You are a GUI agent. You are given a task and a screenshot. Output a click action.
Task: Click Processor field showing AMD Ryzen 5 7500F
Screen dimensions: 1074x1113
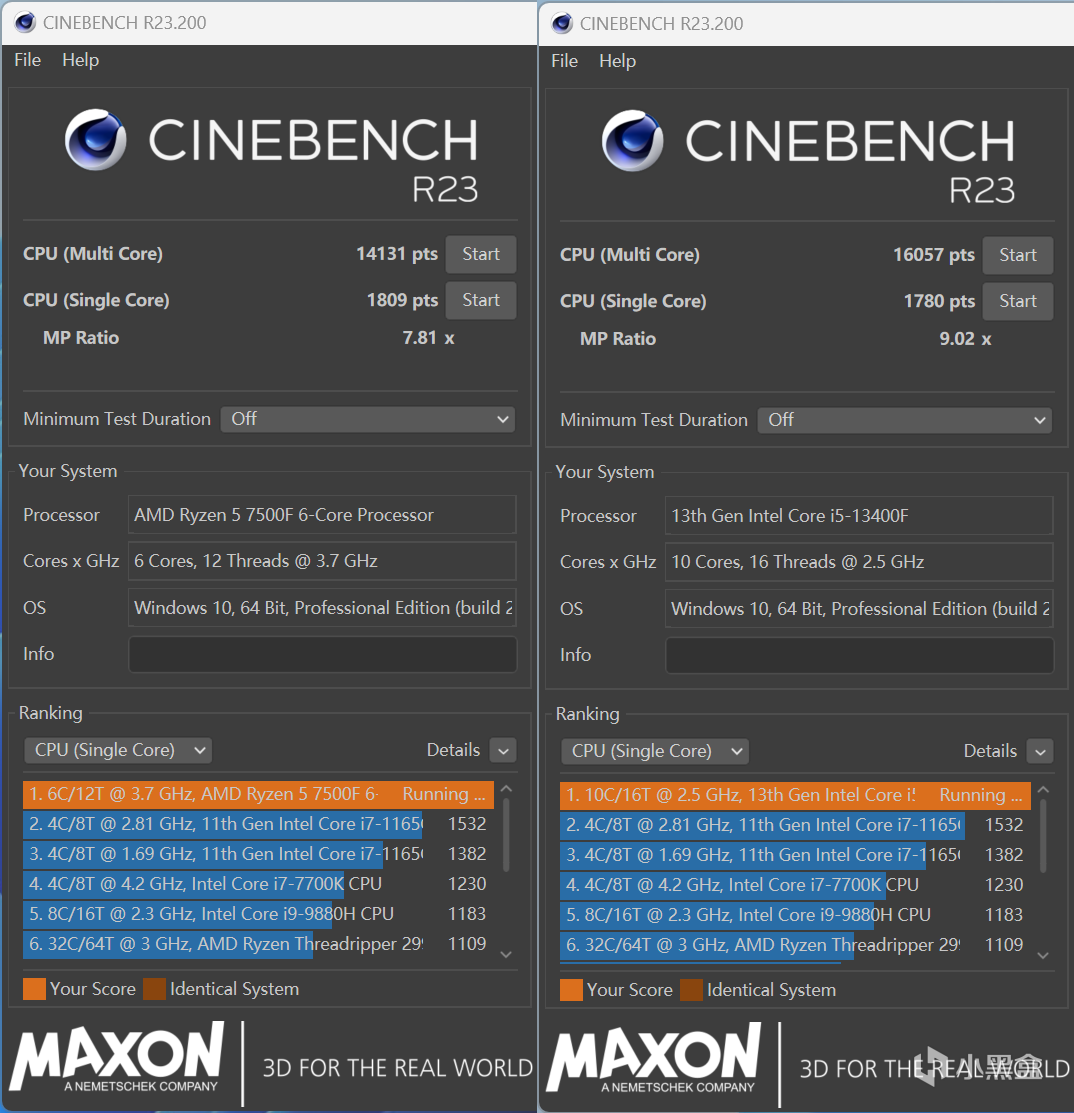coord(322,515)
